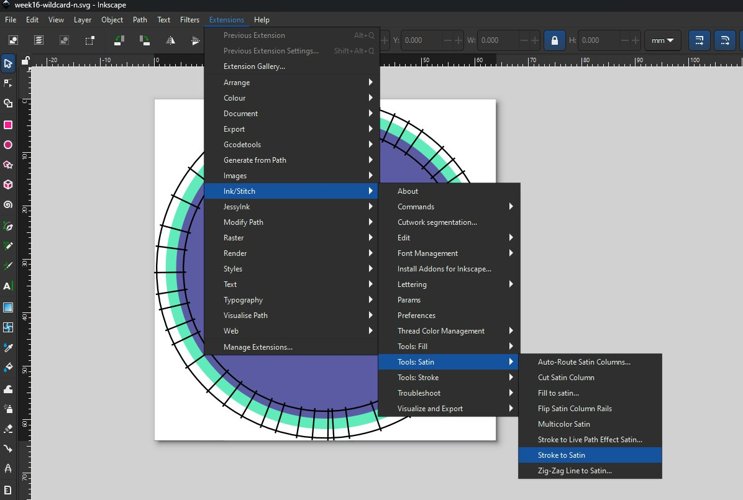The width and height of the screenshot is (743, 500).
Task: Toggle guides lock at ruler corner
Action: pyautogui.click(x=26, y=60)
